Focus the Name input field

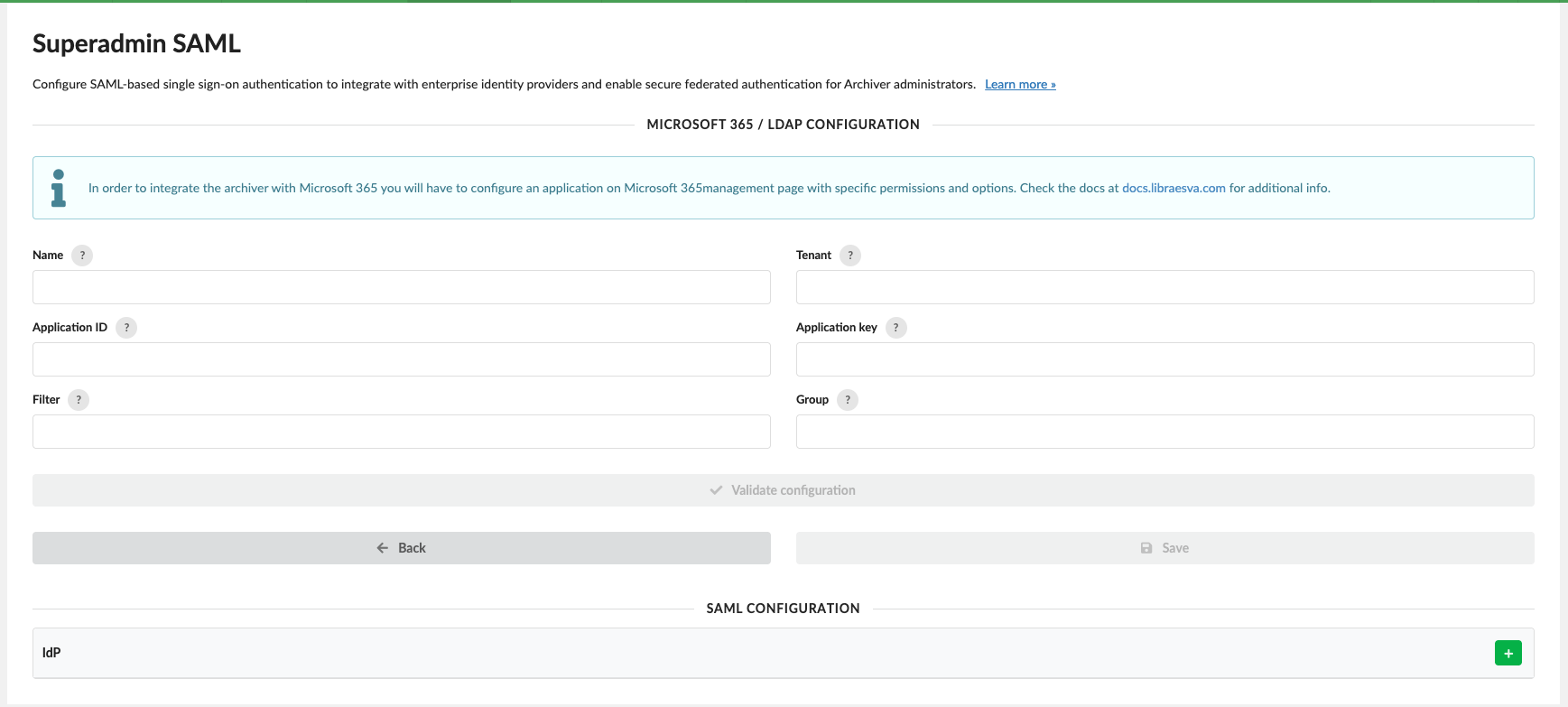click(x=402, y=287)
